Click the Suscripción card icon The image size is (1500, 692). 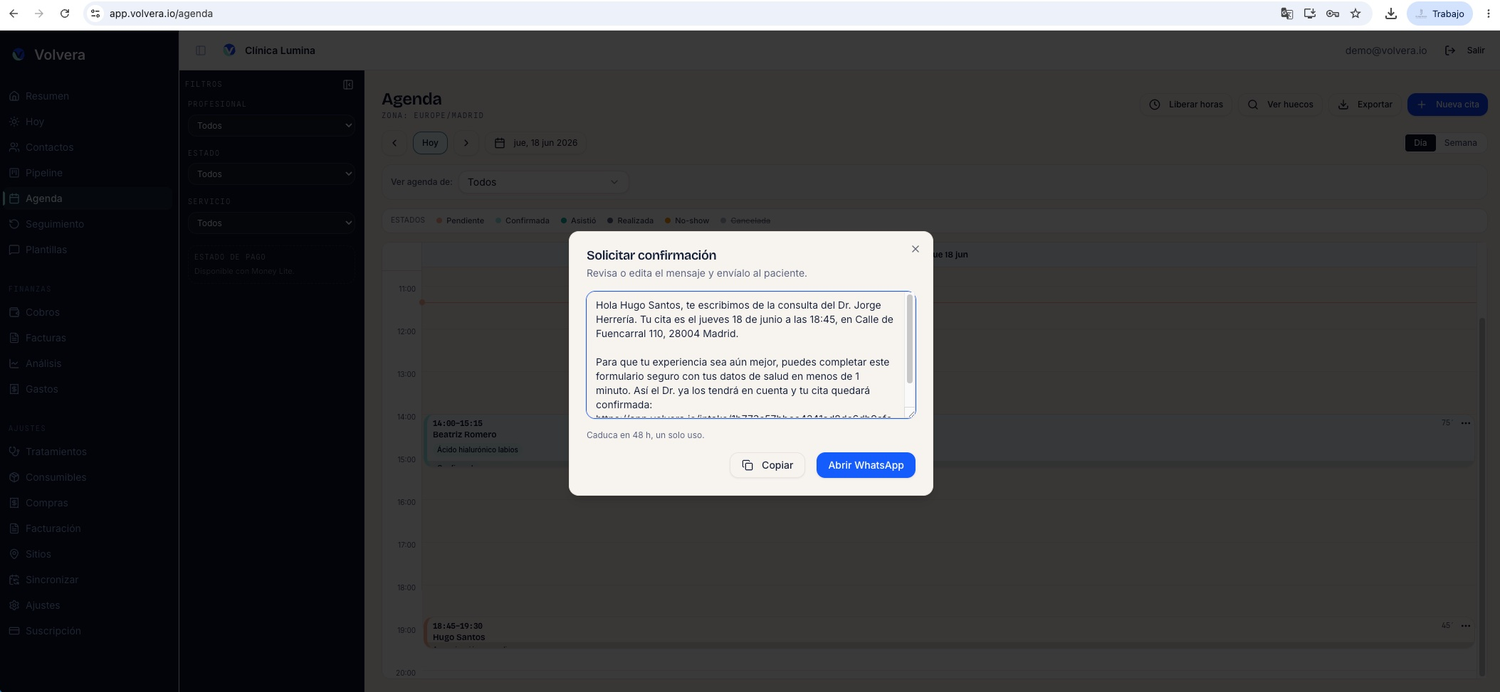point(14,631)
